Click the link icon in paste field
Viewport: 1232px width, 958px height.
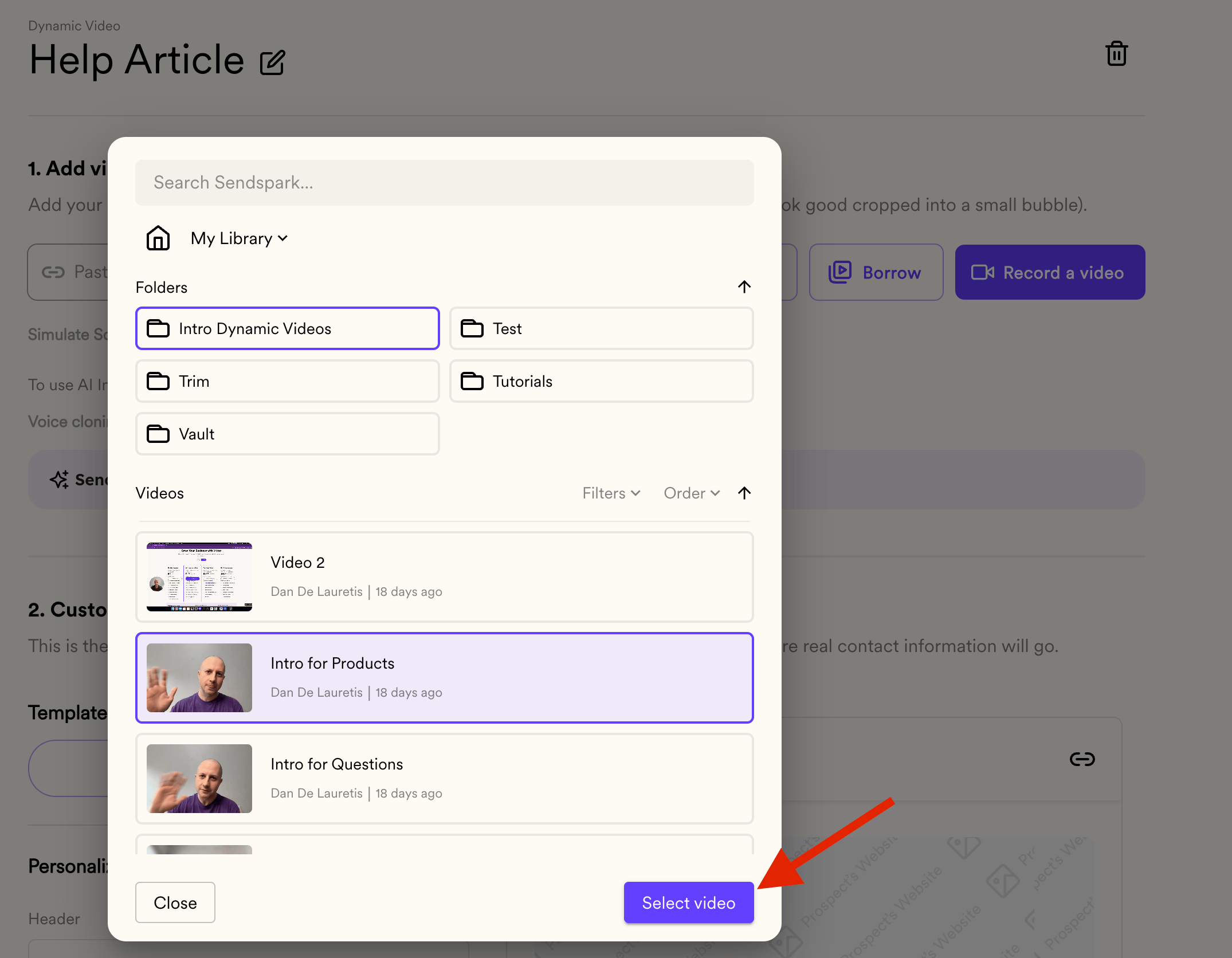53,272
